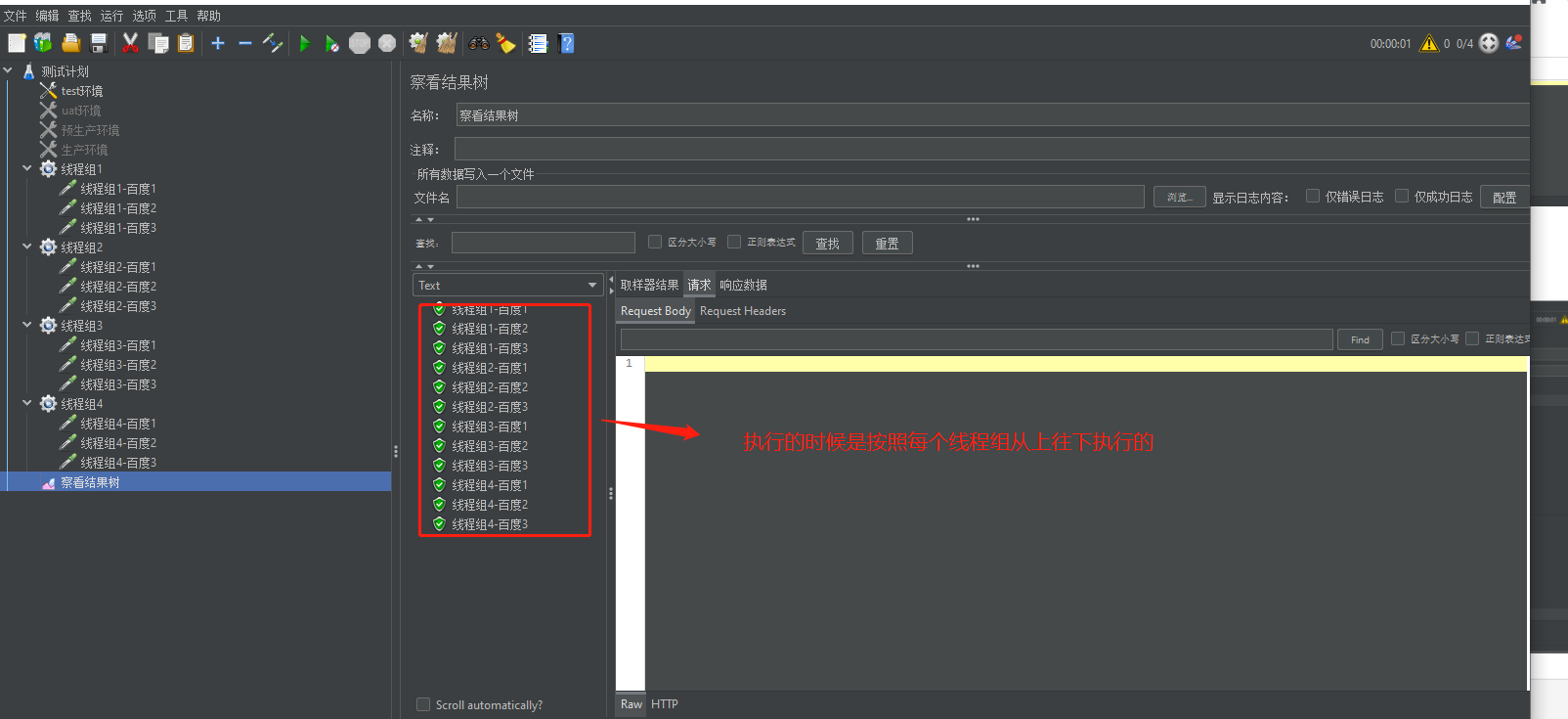Click the minus Collapse All icon

pyautogui.click(x=245, y=43)
